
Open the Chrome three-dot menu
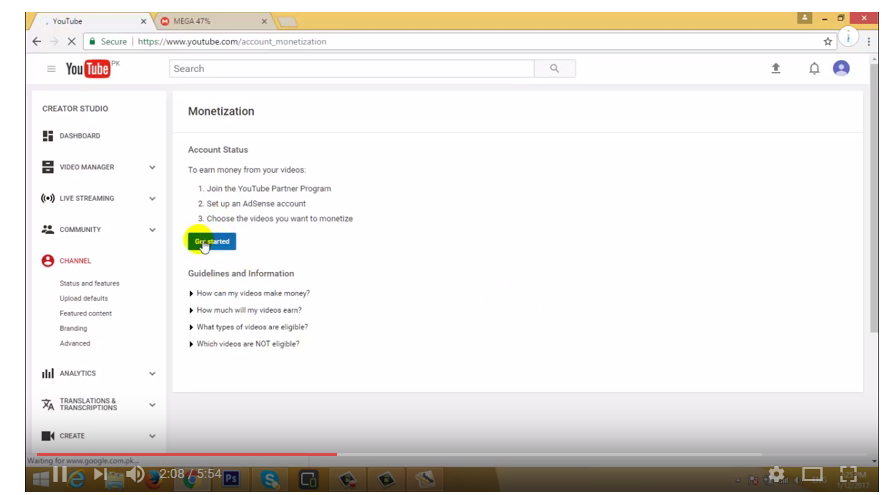[x=868, y=41]
